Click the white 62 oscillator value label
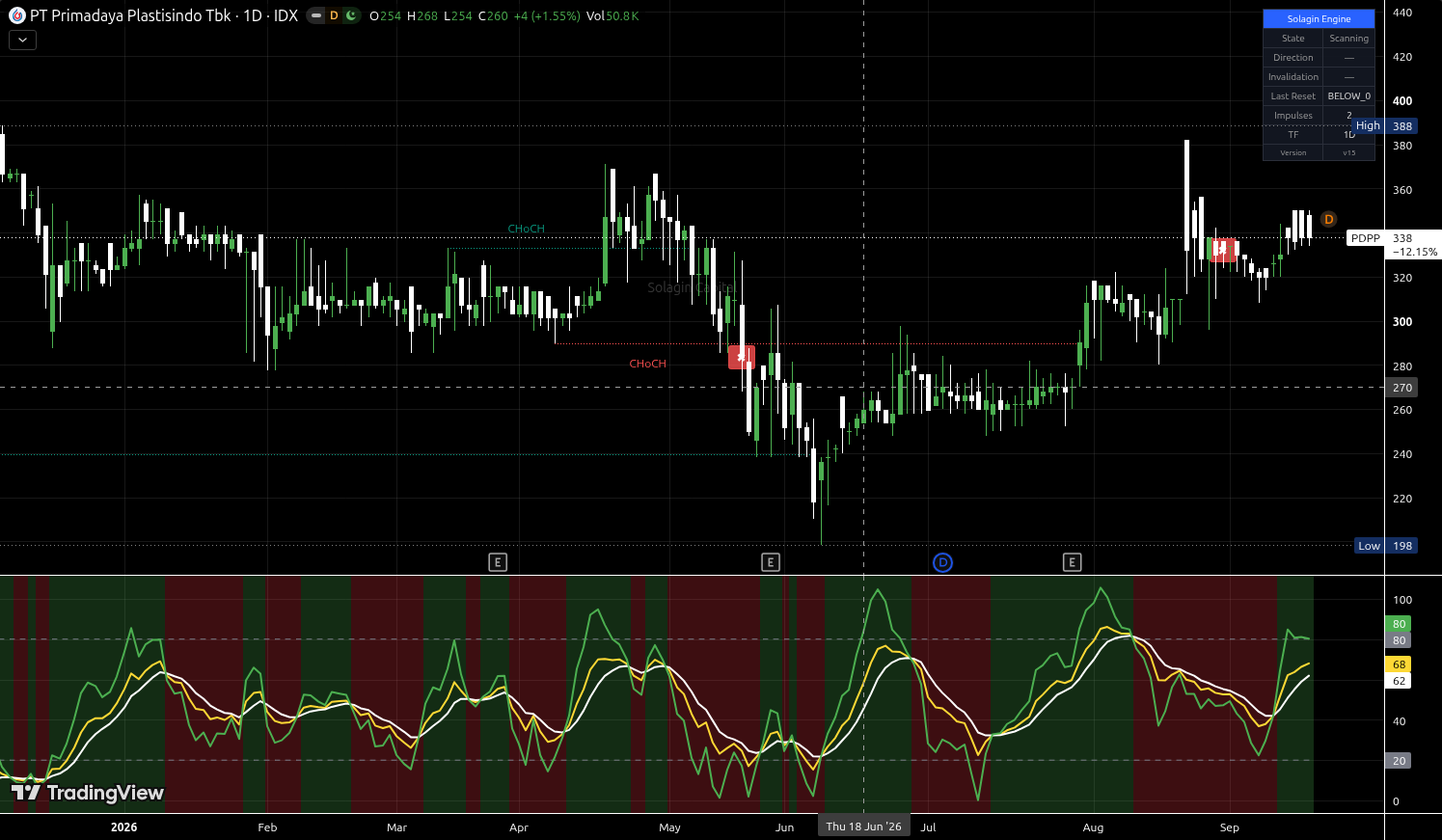The image size is (1442, 840). [x=1399, y=681]
